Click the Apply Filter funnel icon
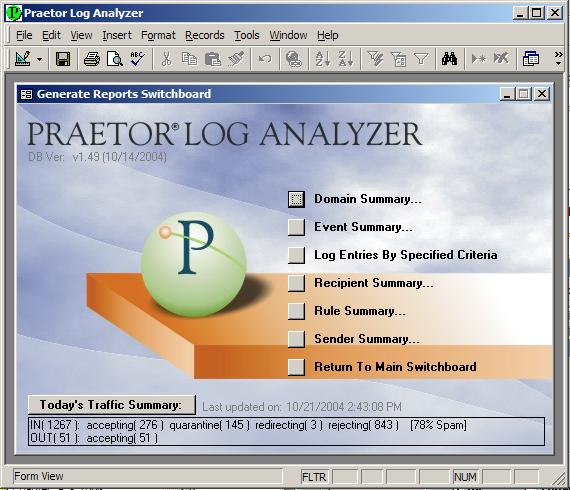 click(x=421, y=59)
